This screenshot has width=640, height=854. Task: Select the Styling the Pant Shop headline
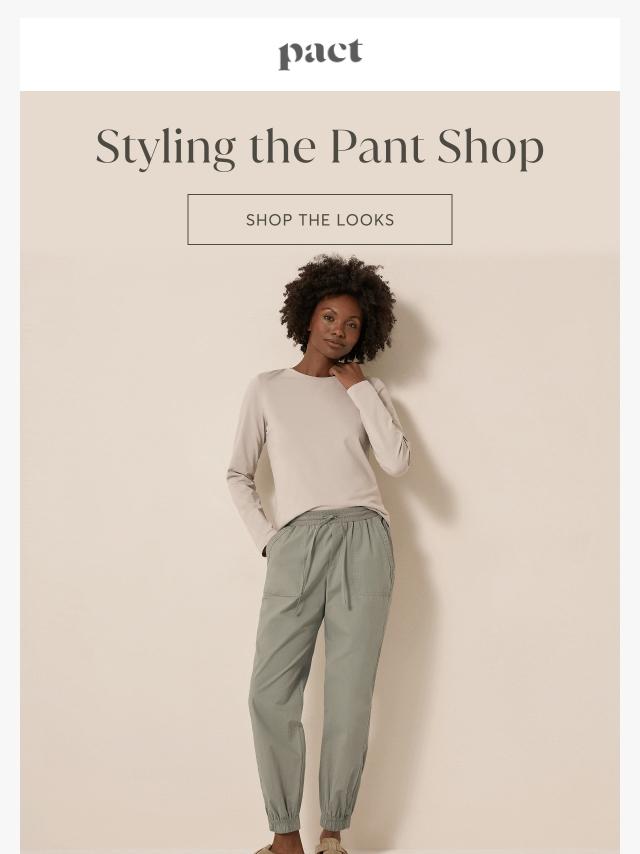[x=320, y=147]
